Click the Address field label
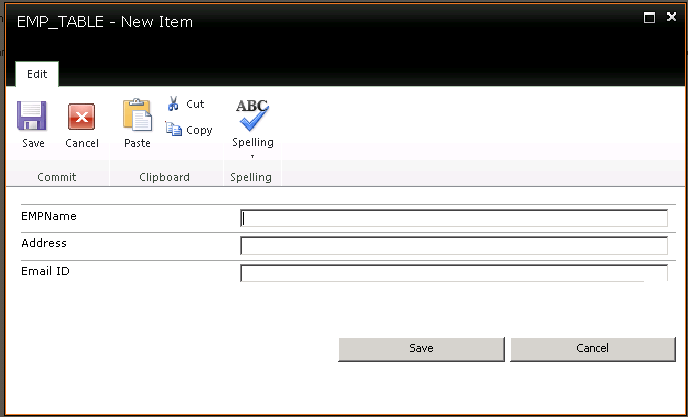Image resolution: width=688 pixels, height=417 pixels. [x=44, y=243]
